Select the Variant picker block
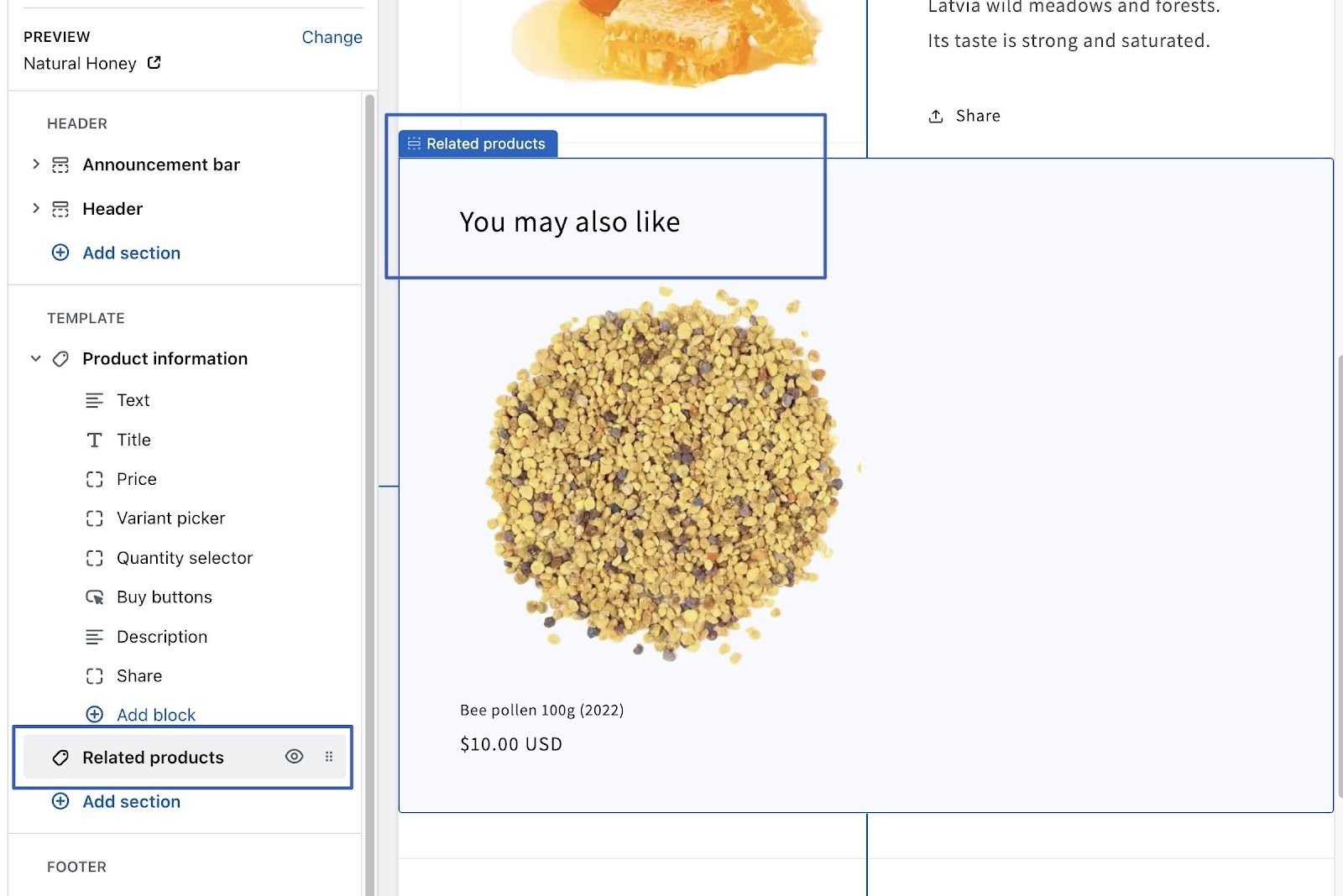 (170, 518)
